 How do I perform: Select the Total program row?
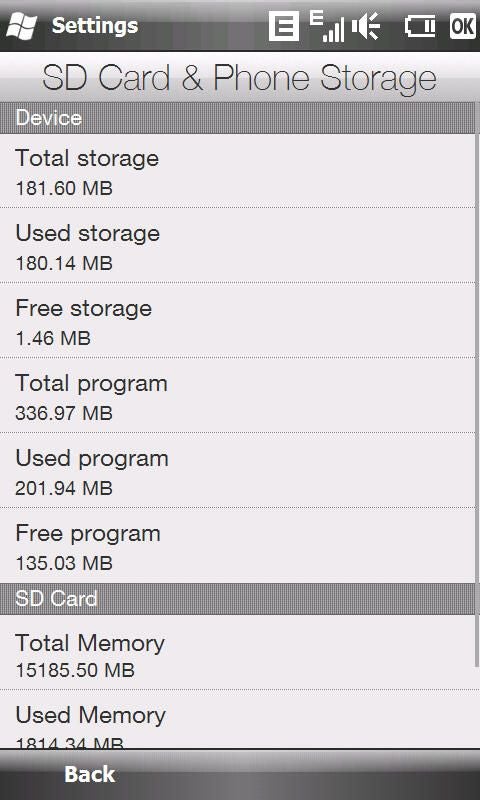click(x=237, y=395)
